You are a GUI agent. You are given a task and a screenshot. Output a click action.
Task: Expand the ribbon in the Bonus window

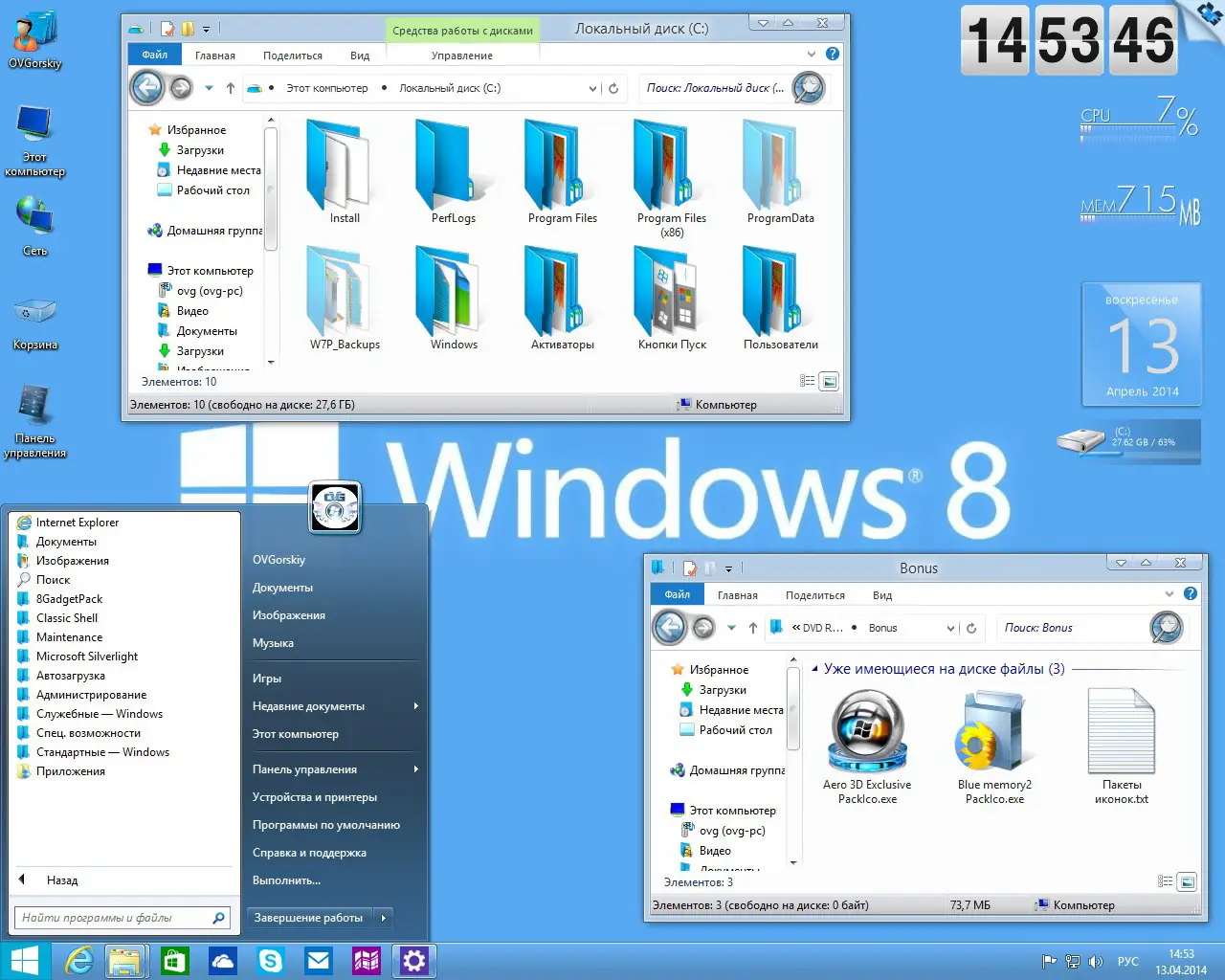pos(1169,594)
